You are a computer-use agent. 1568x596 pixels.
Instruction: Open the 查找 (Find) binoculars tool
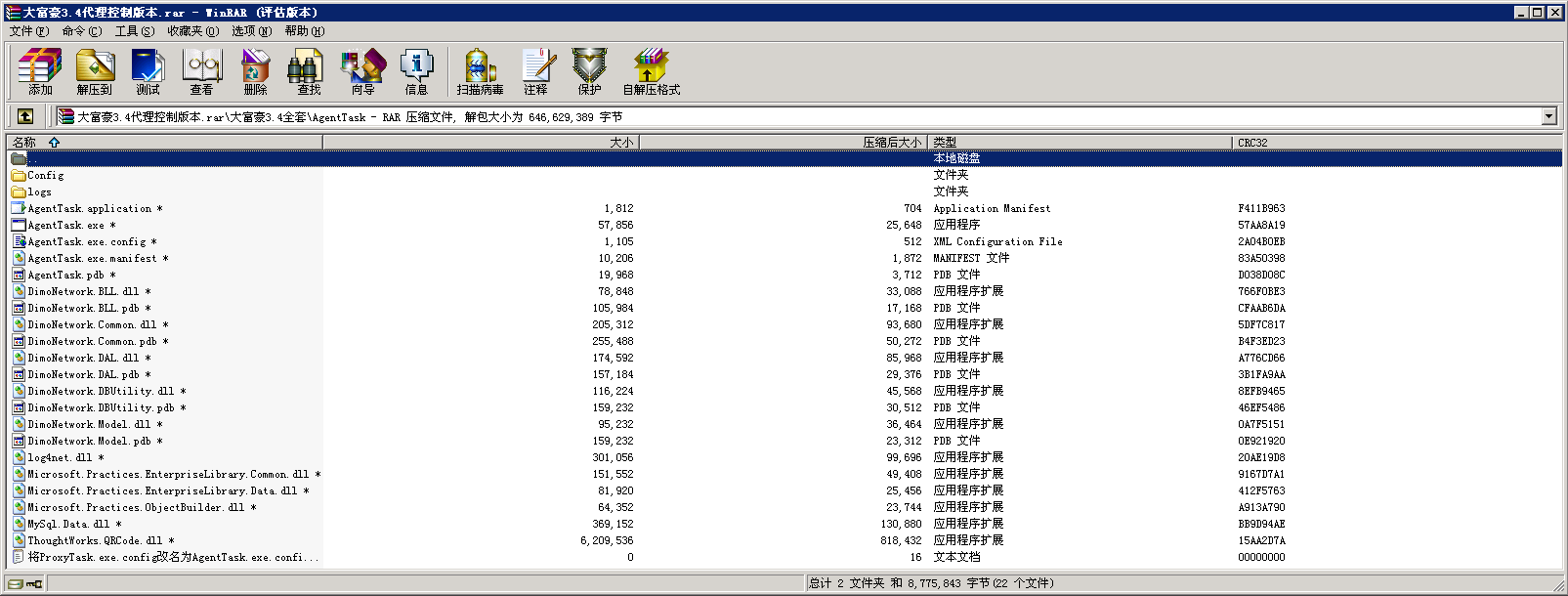309,72
